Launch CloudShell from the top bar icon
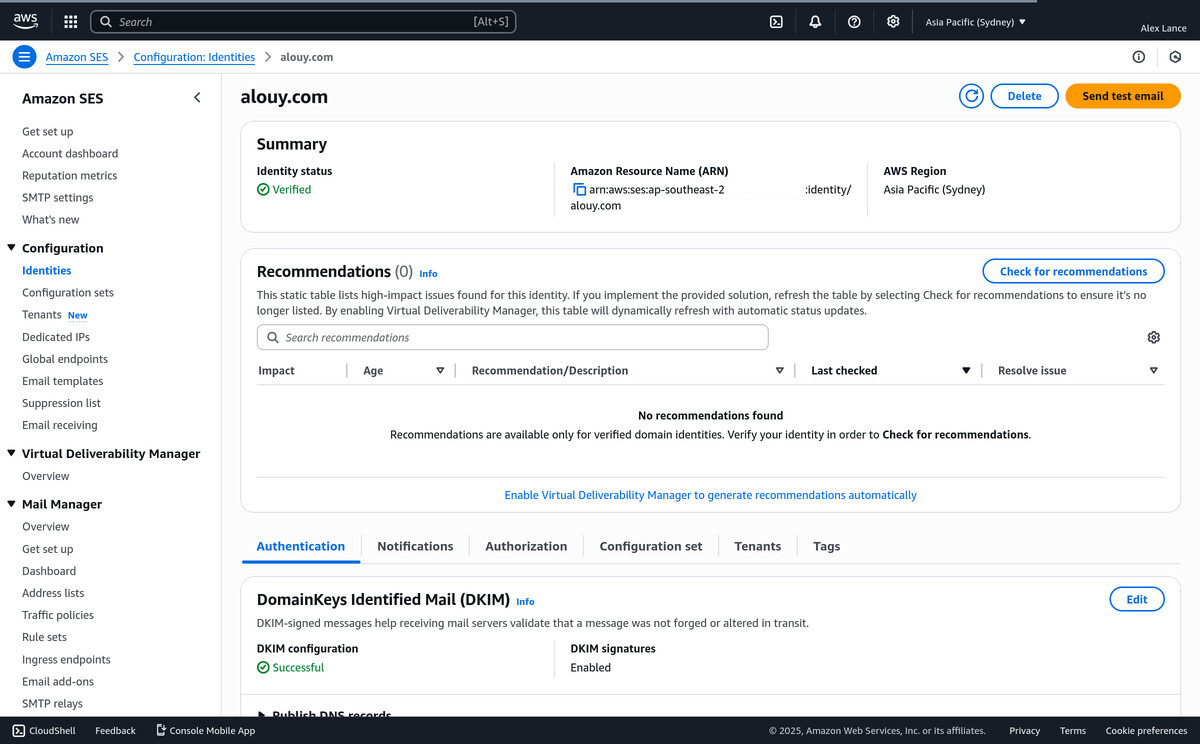Image resolution: width=1200 pixels, height=744 pixels. (x=776, y=21)
